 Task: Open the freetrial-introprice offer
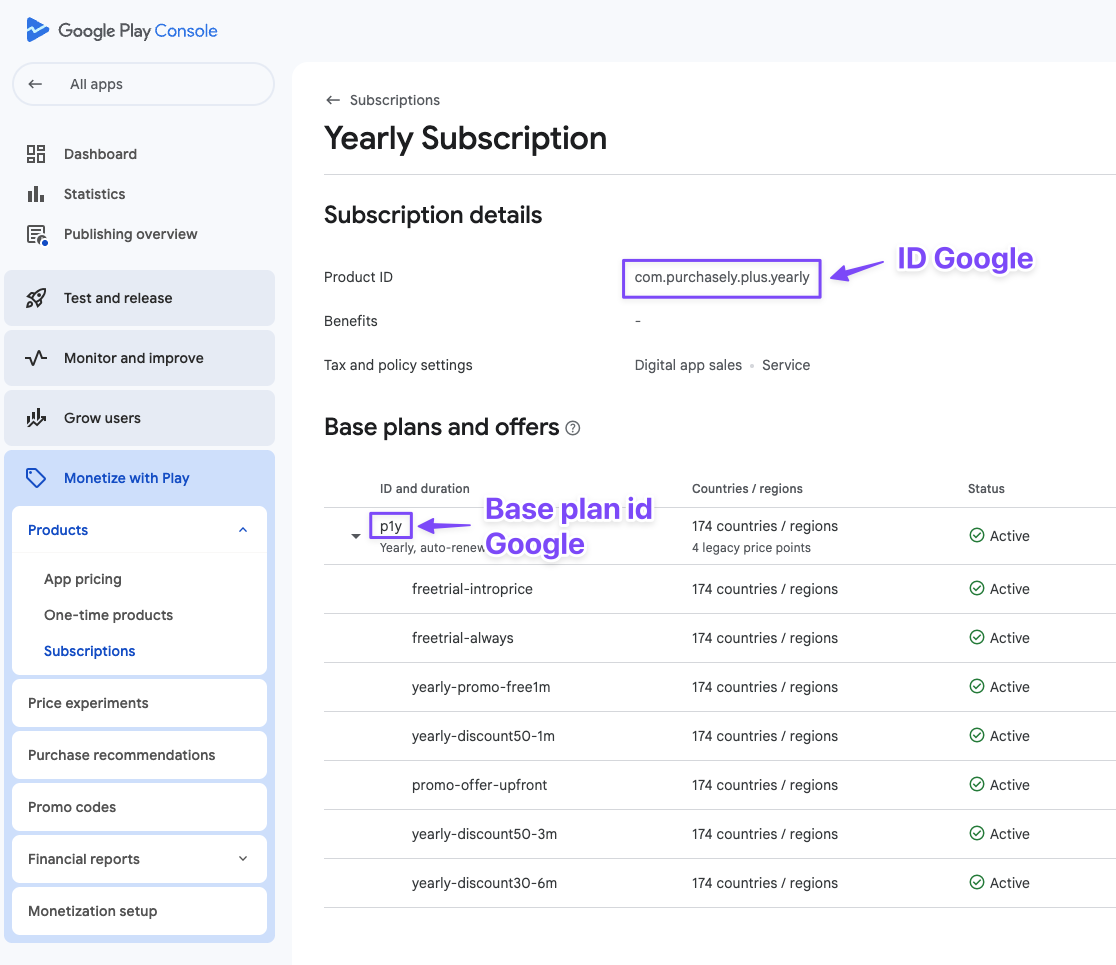click(472, 589)
